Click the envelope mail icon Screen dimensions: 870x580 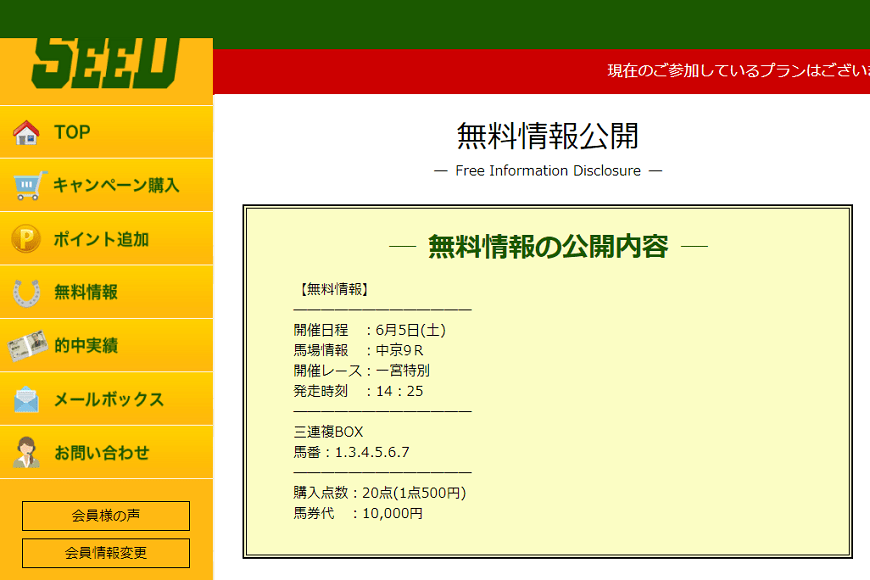pos(26,399)
